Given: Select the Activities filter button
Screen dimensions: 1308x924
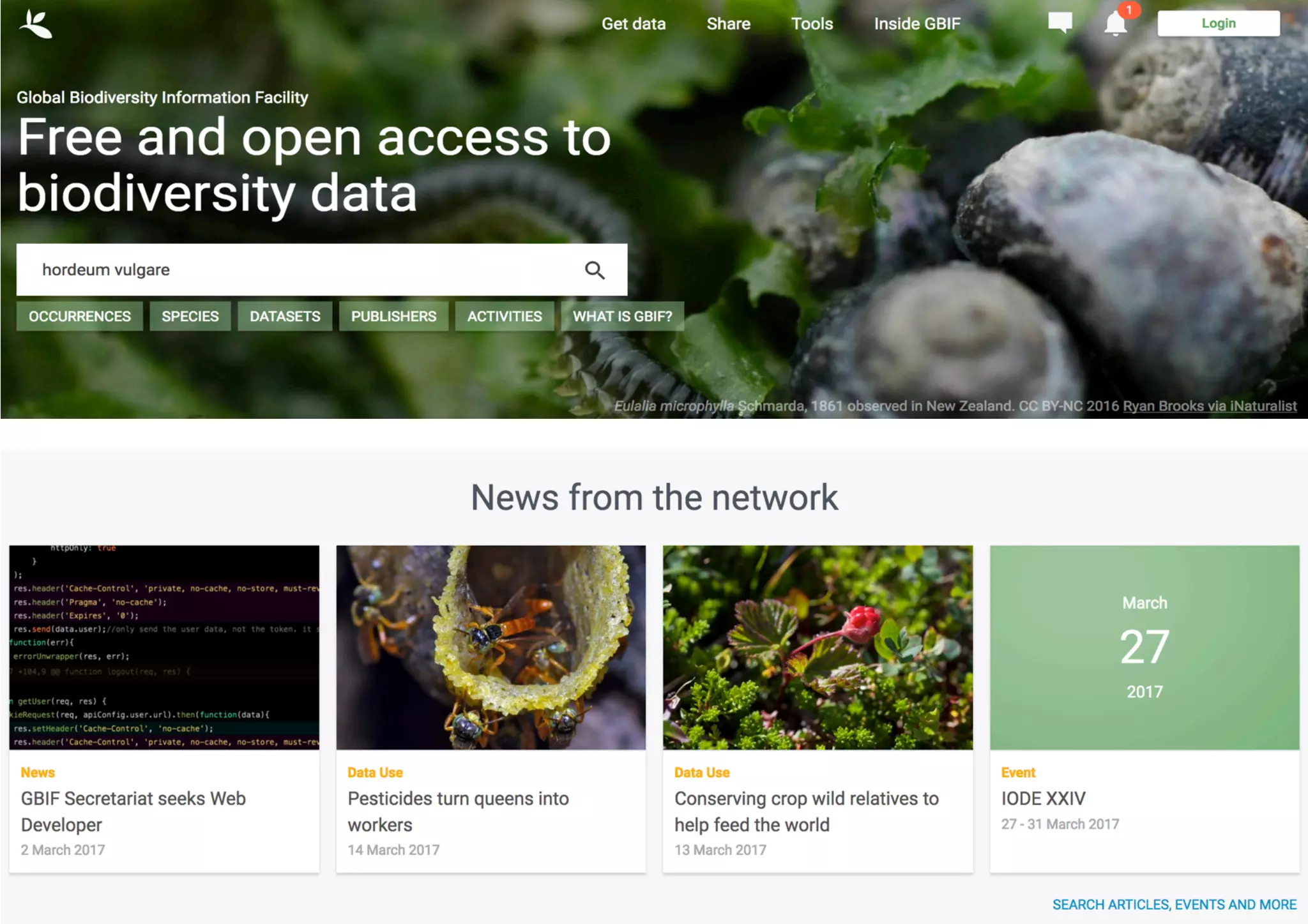Looking at the screenshot, I should click(504, 316).
